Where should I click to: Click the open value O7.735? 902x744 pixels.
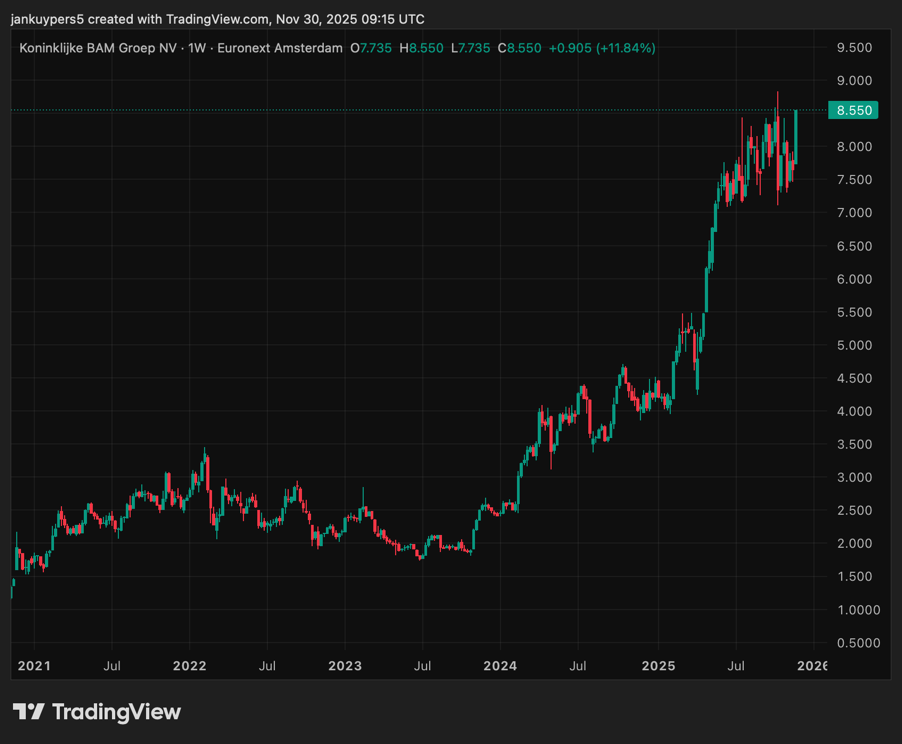(x=371, y=48)
